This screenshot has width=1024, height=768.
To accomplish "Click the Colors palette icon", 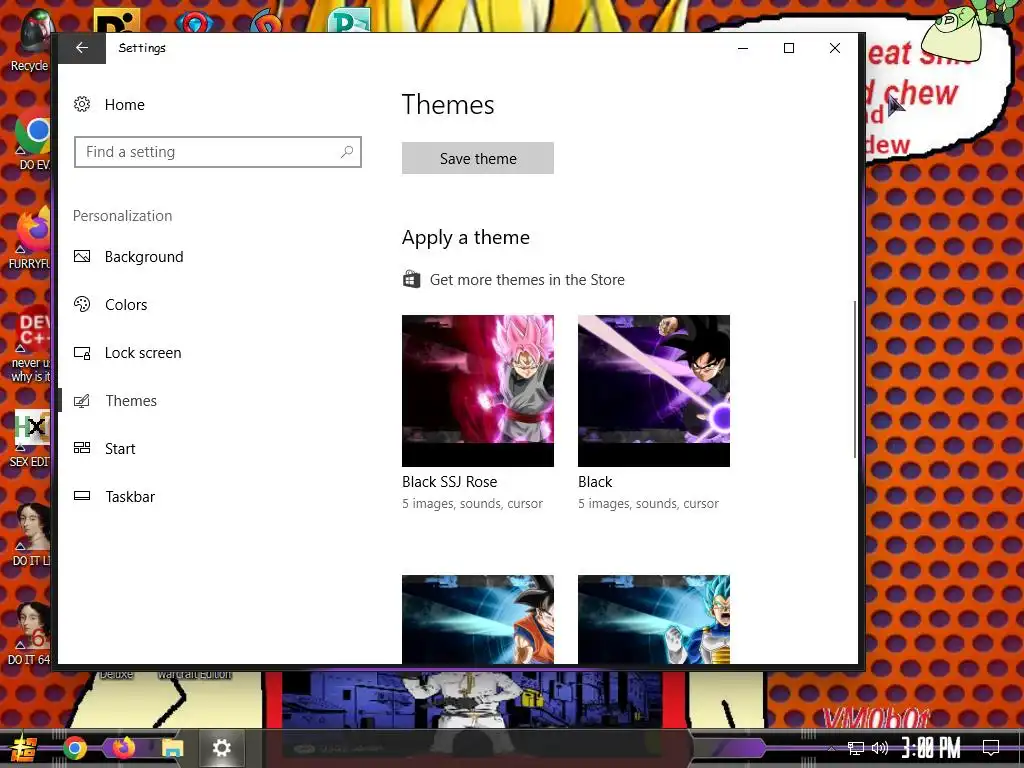I will click(82, 304).
